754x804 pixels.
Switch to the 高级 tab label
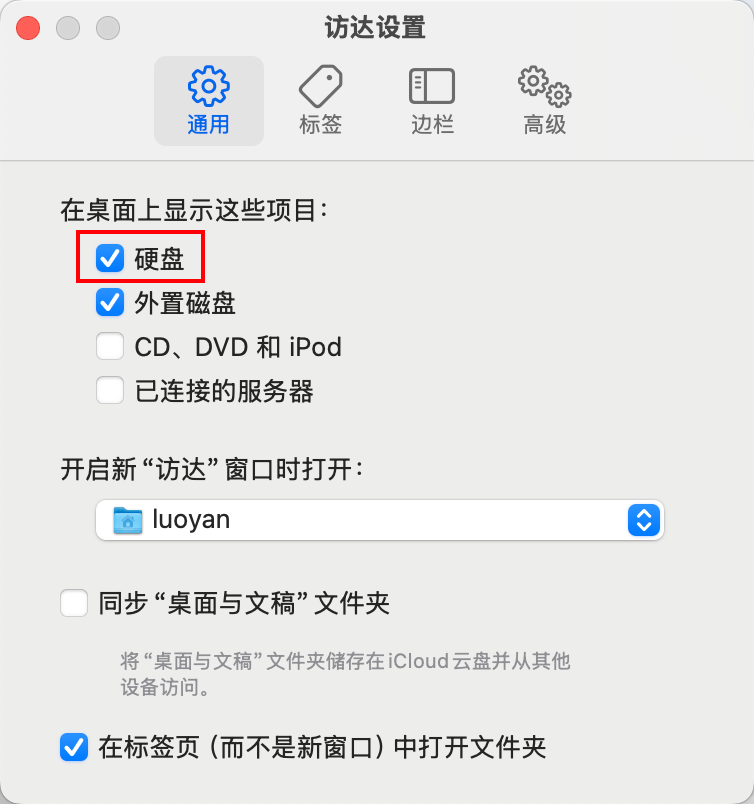545,125
